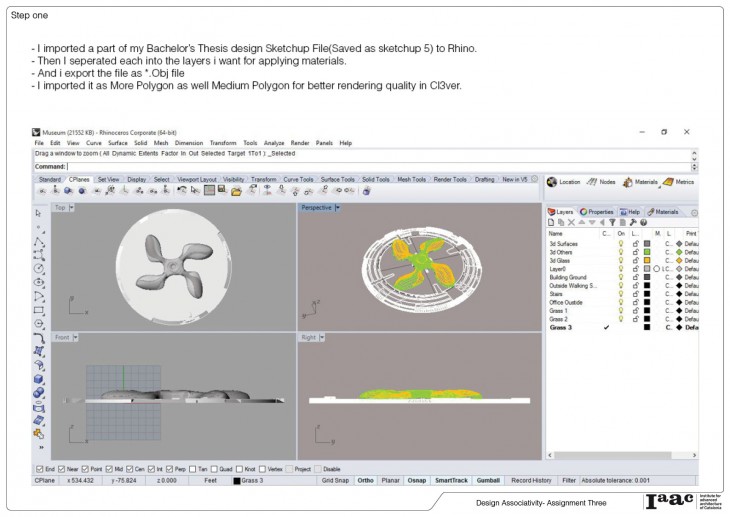The image size is (730, 517).
Task: Click the 3d Others green color swatch
Action: [x=647, y=251]
